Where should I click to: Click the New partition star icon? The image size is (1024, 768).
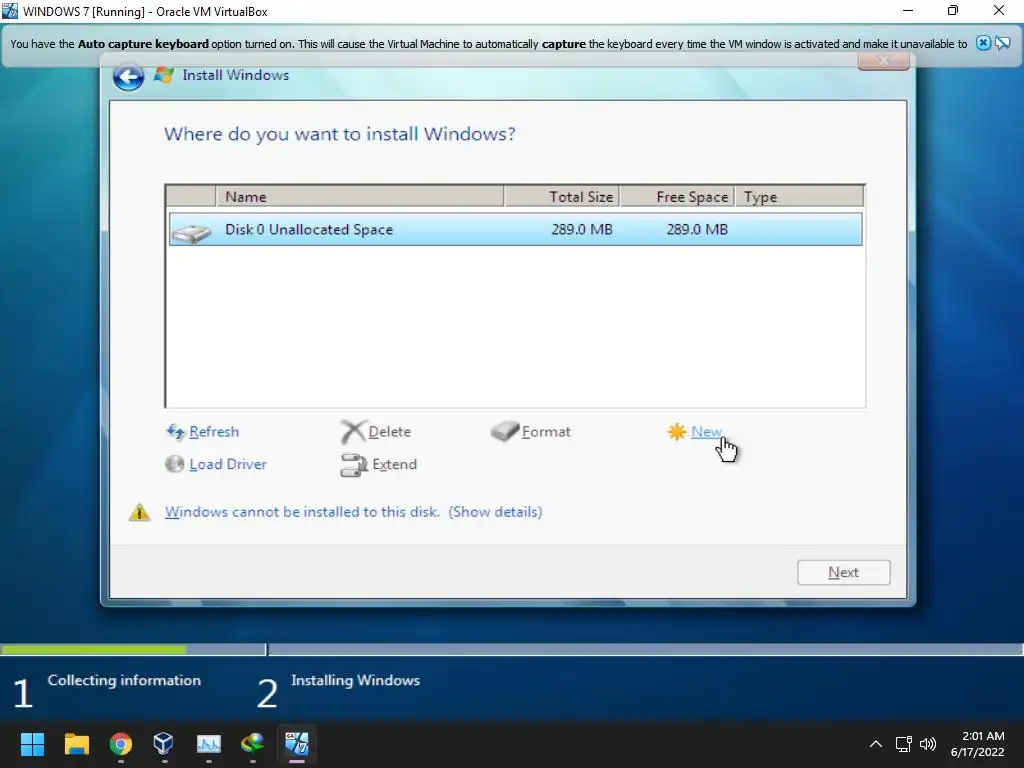tap(677, 432)
